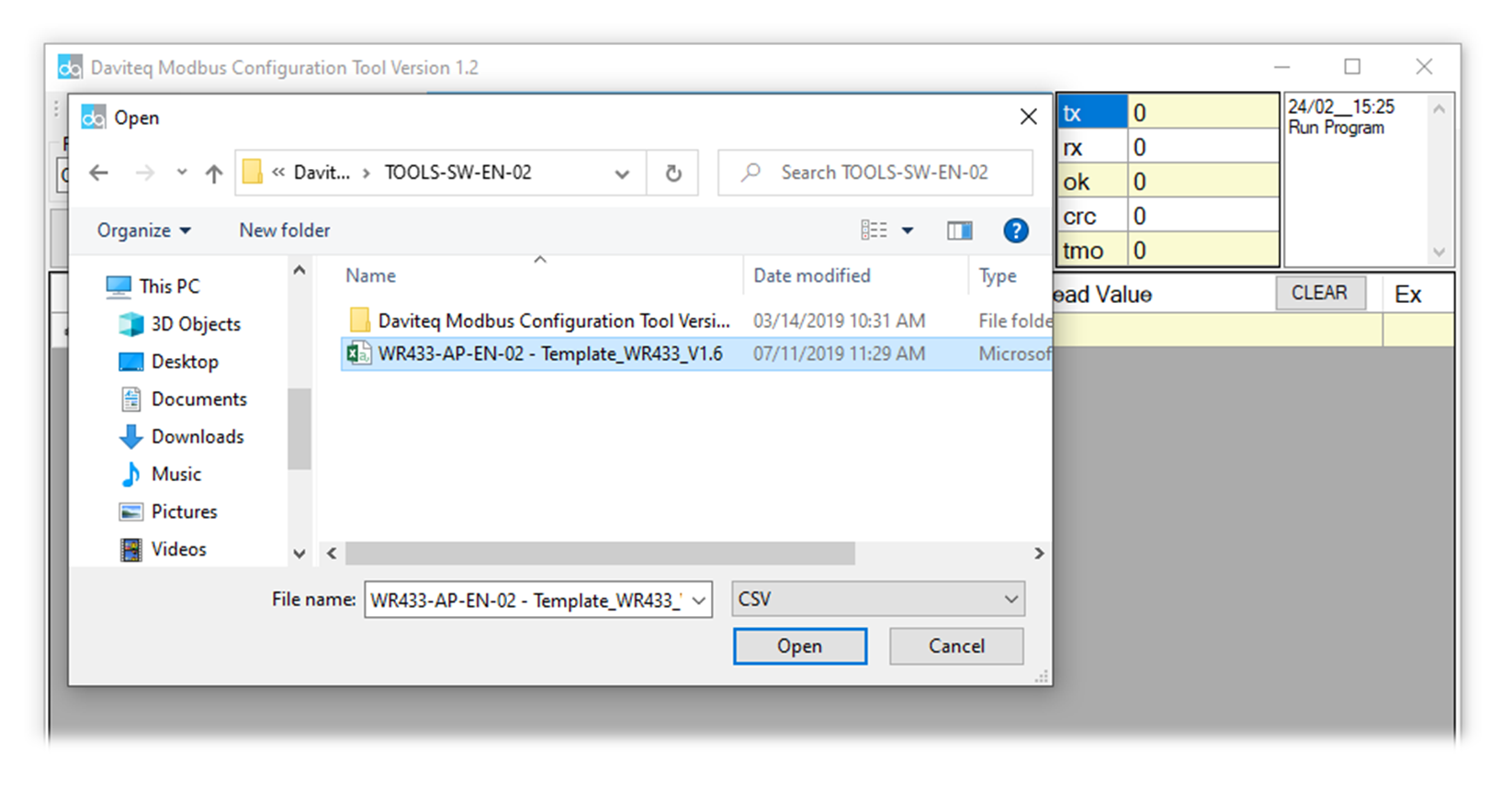The width and height of the screenshot is (1512, 786).
Task: Cancel the Open dialog
Action: click(956, 646)
